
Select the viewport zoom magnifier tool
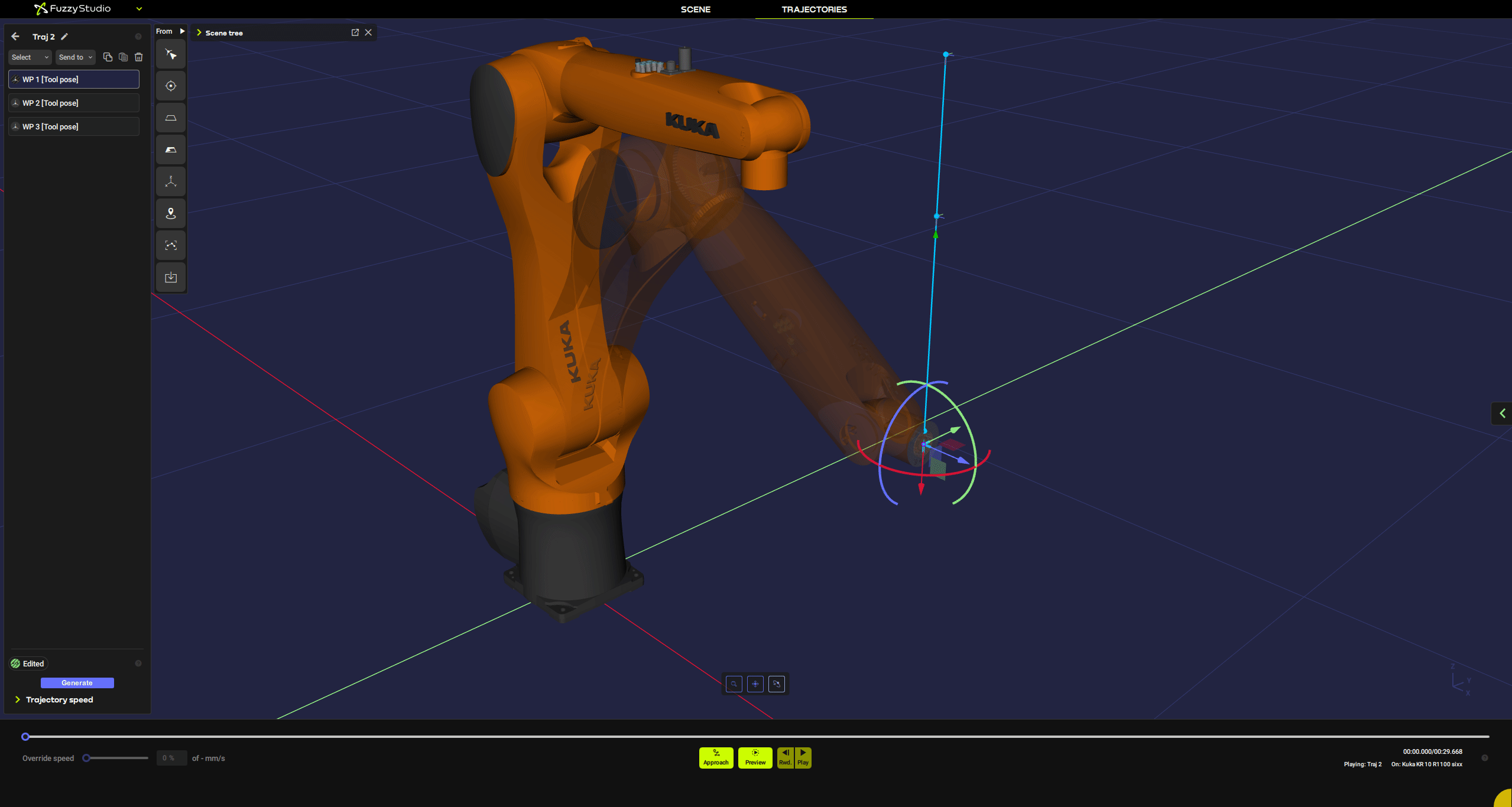(x=734, y=684)
